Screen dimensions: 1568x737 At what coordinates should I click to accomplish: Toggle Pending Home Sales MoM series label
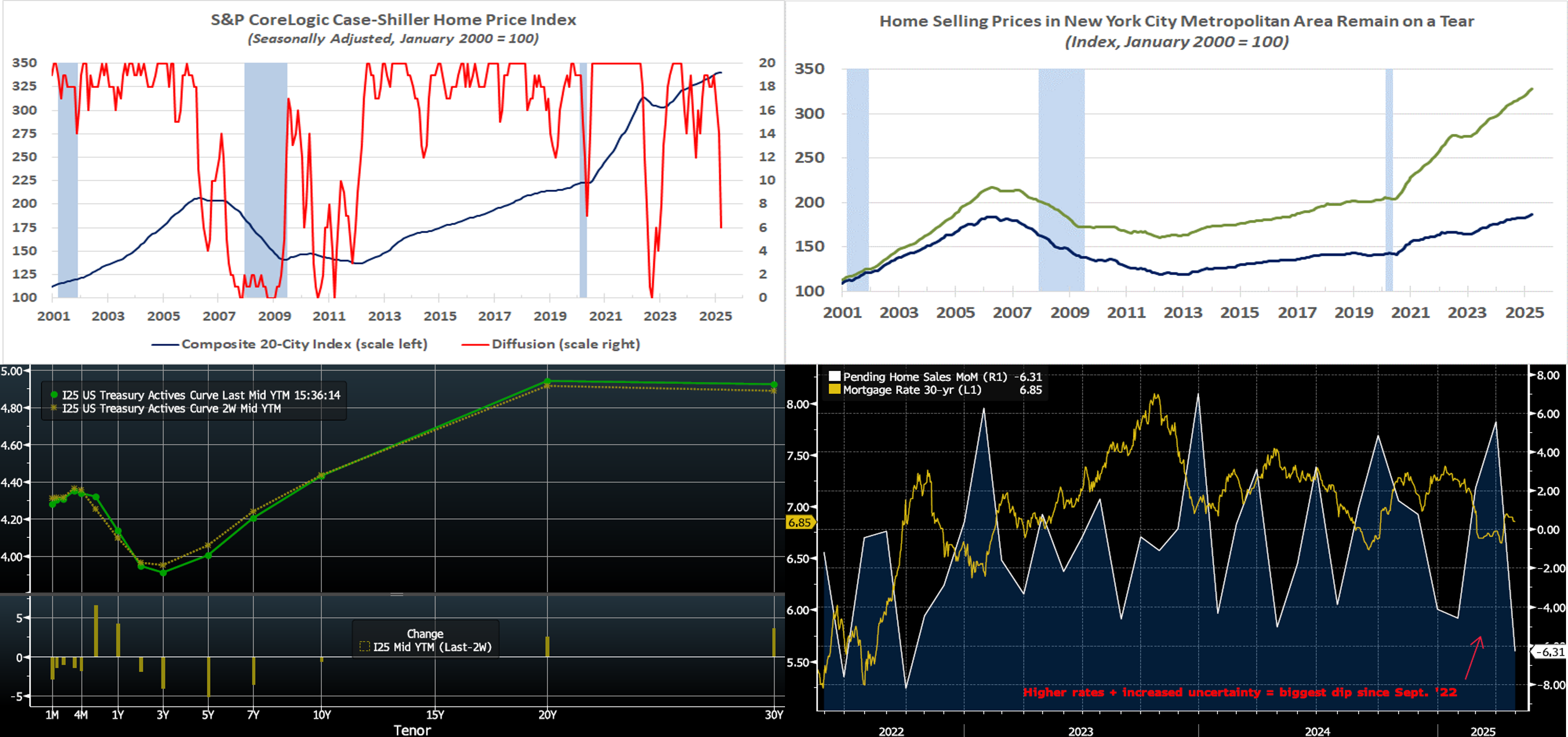pos(925,376)
